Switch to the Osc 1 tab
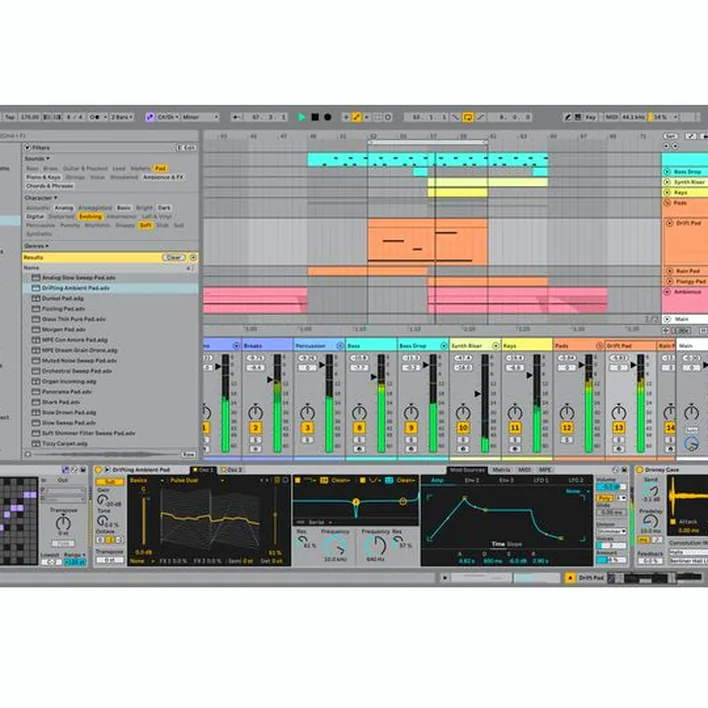Viewport: 708px width, 708px height. tap(204, 470)
